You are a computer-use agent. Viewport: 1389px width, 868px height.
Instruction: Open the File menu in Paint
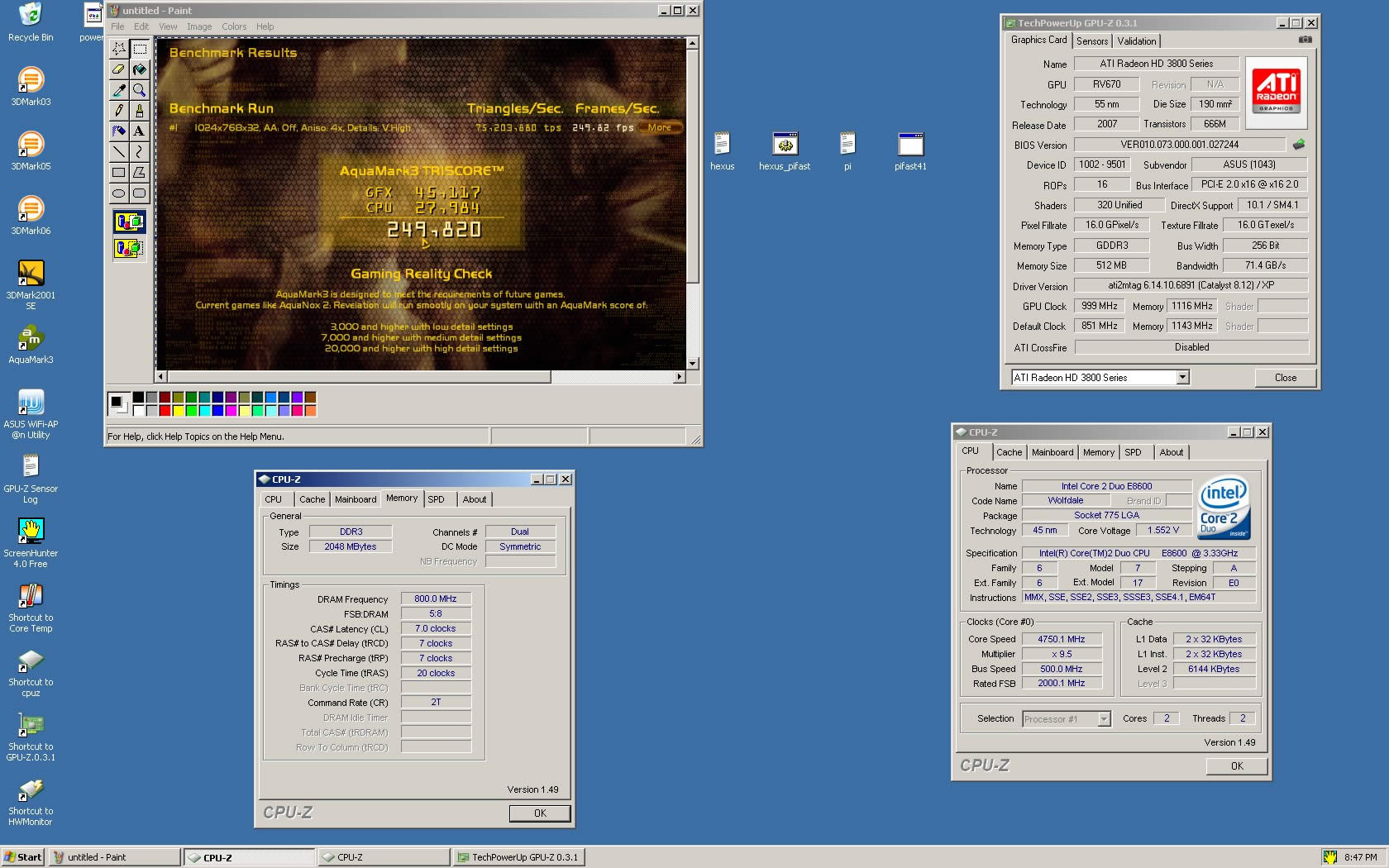click(x=117, y=26)
